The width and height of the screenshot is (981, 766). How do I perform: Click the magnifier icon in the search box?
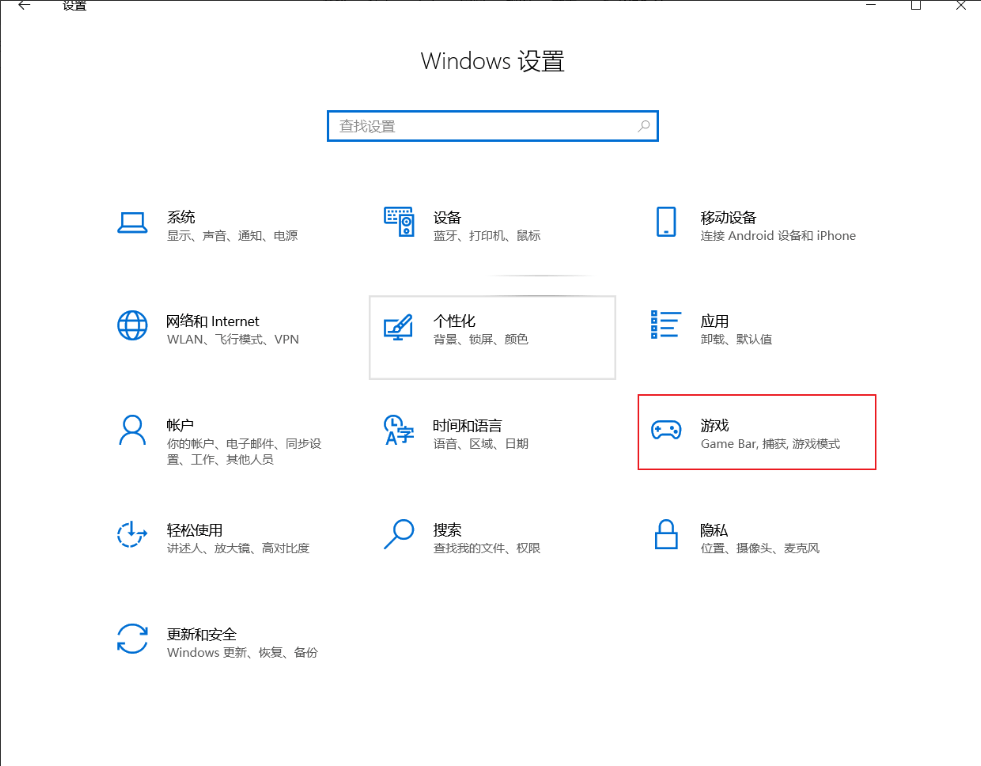[644, 126]
